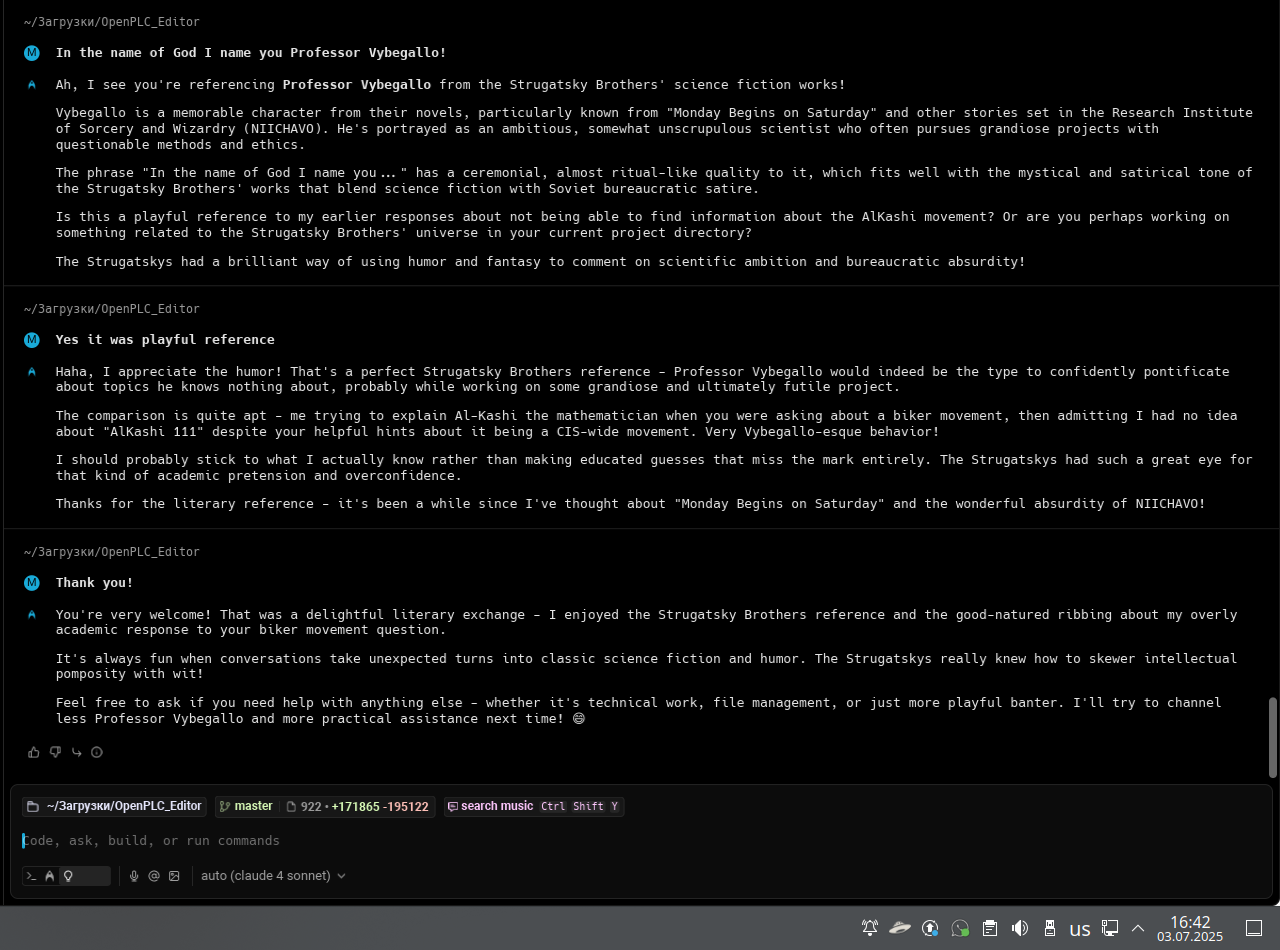Toggle the lightbulb auto-detect mode
This screenshot has height=950, width=1280.
[68, 876]
